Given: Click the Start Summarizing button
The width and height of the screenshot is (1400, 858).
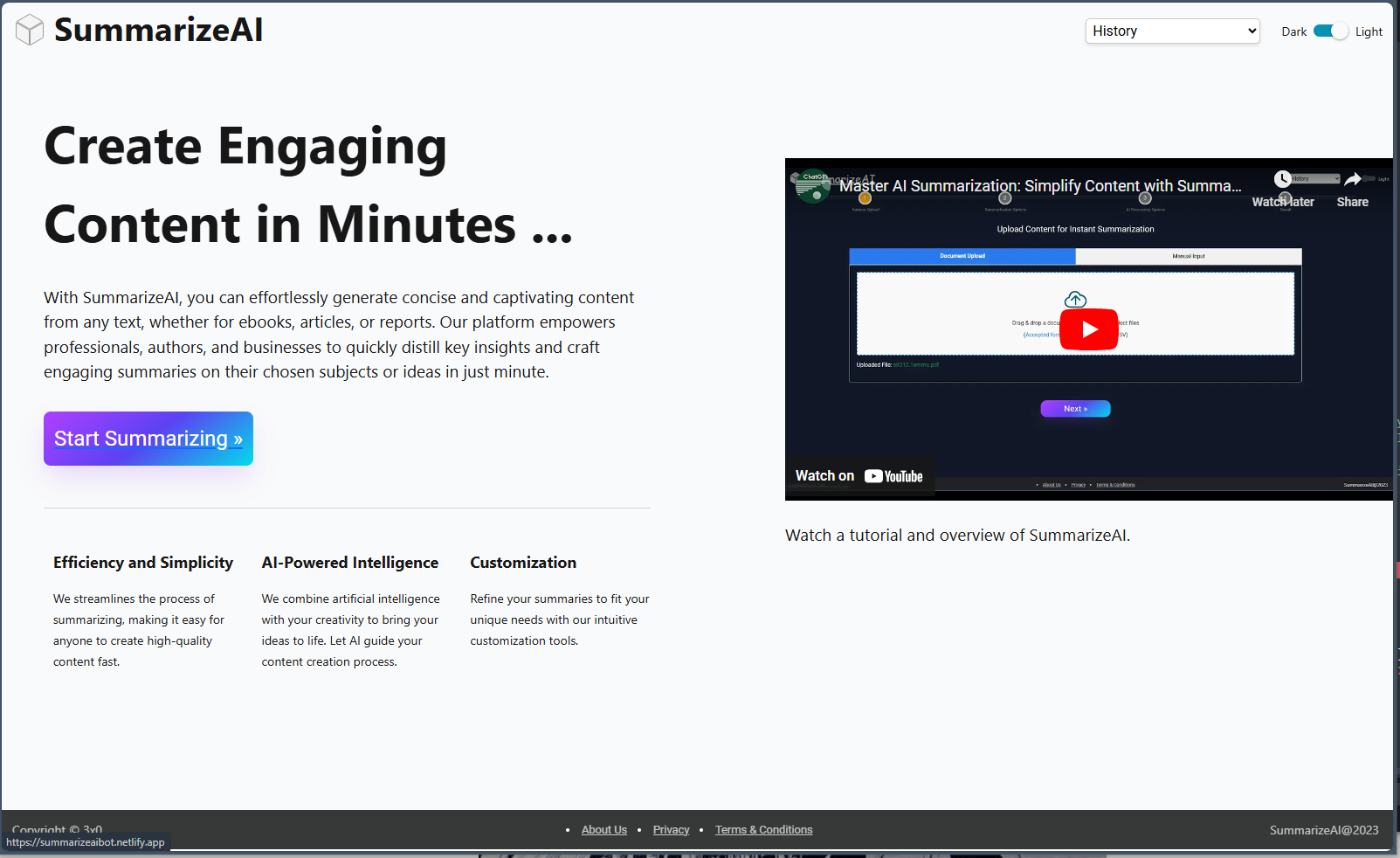Looking at the screenshot, I should [148, 439].
